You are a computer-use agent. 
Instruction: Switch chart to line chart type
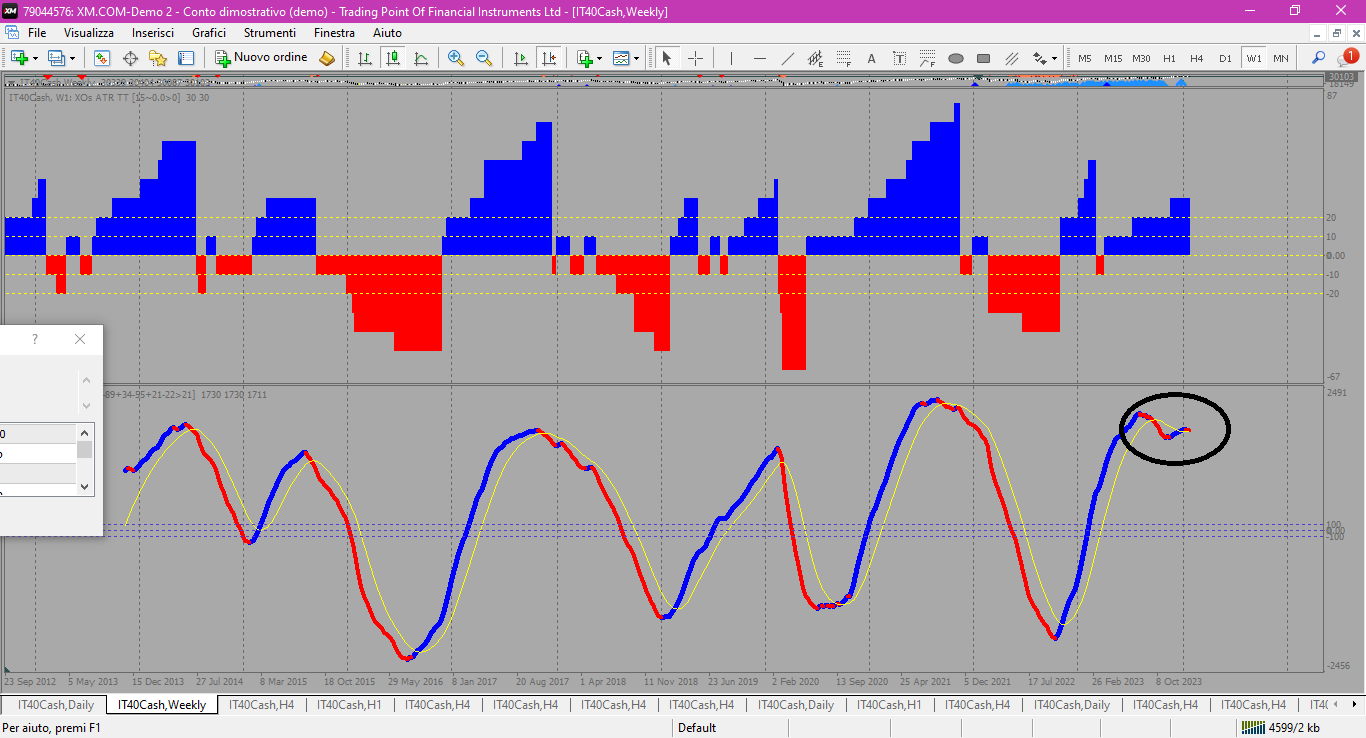point(421,58)
